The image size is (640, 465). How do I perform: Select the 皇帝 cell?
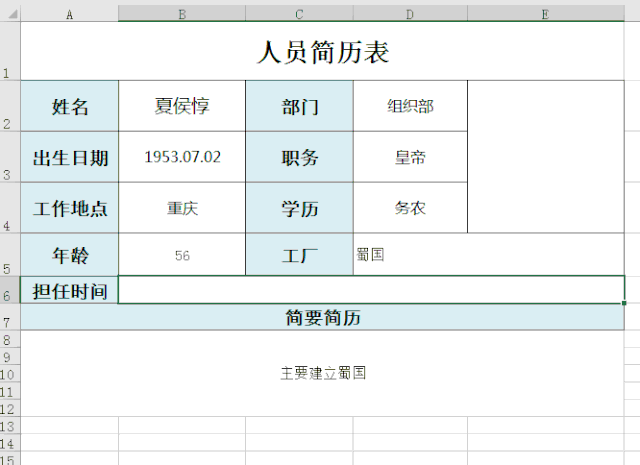pyautogui.click(x=410, y=157)
